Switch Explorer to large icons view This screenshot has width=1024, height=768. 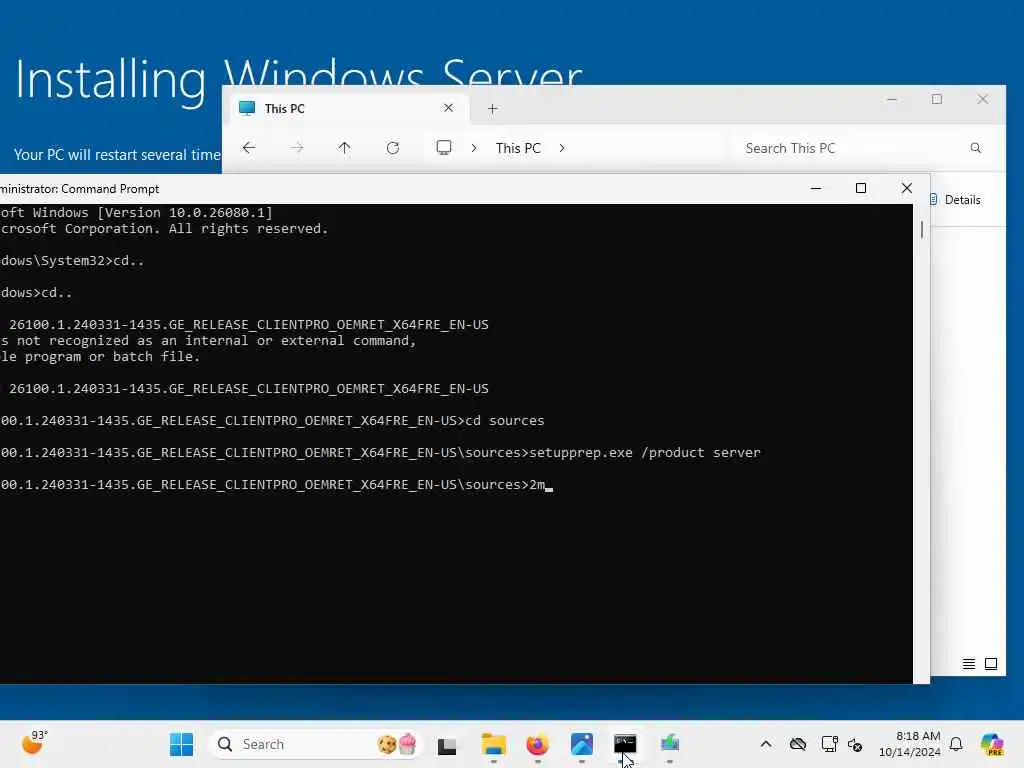click(991, 664)
